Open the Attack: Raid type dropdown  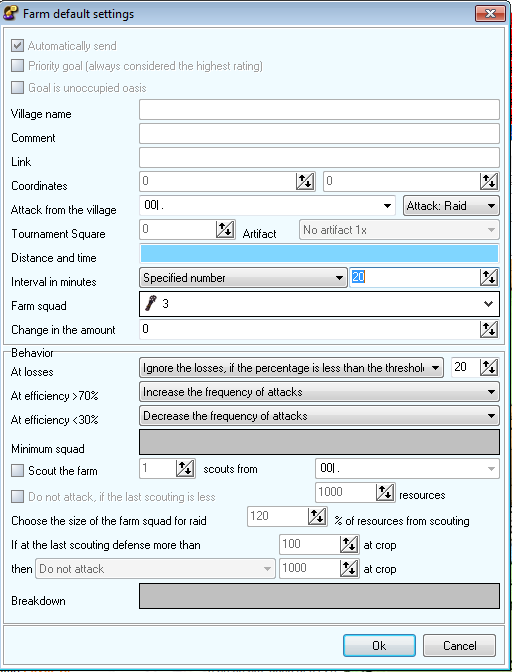451,206
